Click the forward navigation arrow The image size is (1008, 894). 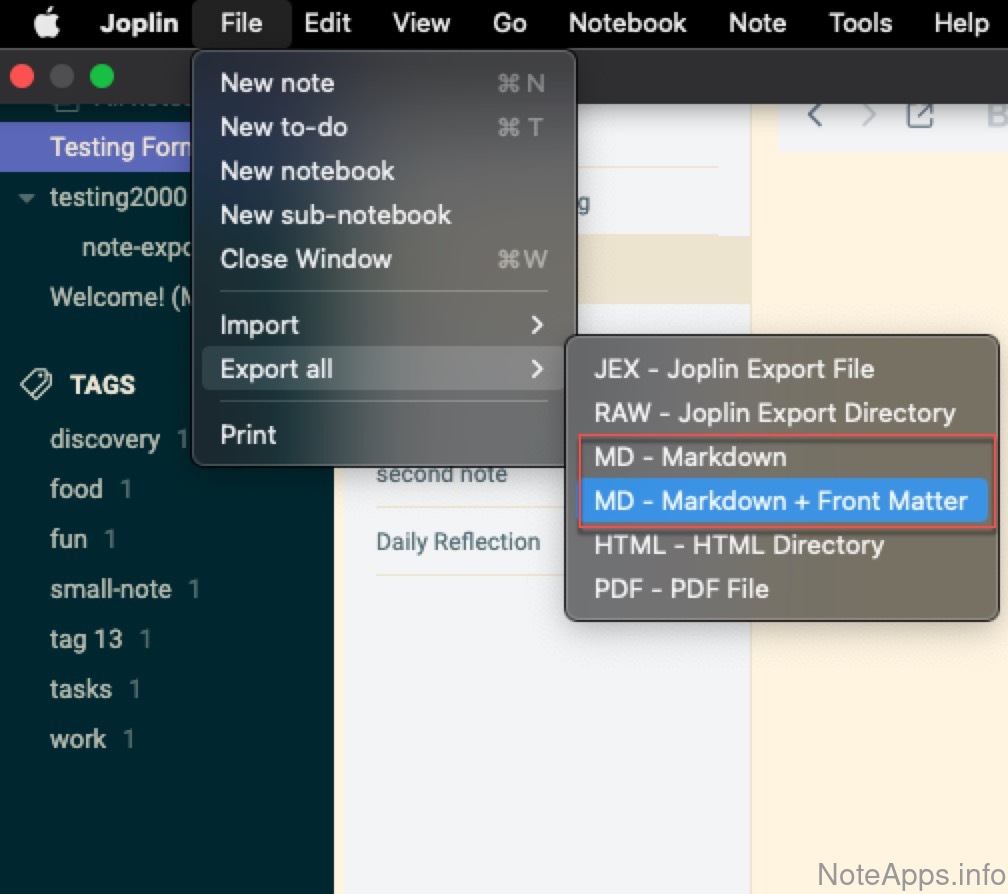pyautogui.click(x=868, y=116)
